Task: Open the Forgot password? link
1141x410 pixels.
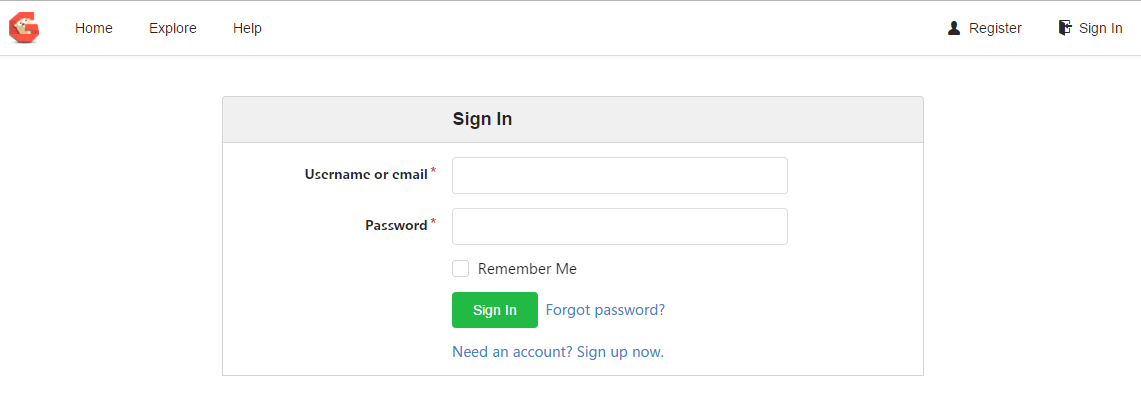Action: [605, 310]
